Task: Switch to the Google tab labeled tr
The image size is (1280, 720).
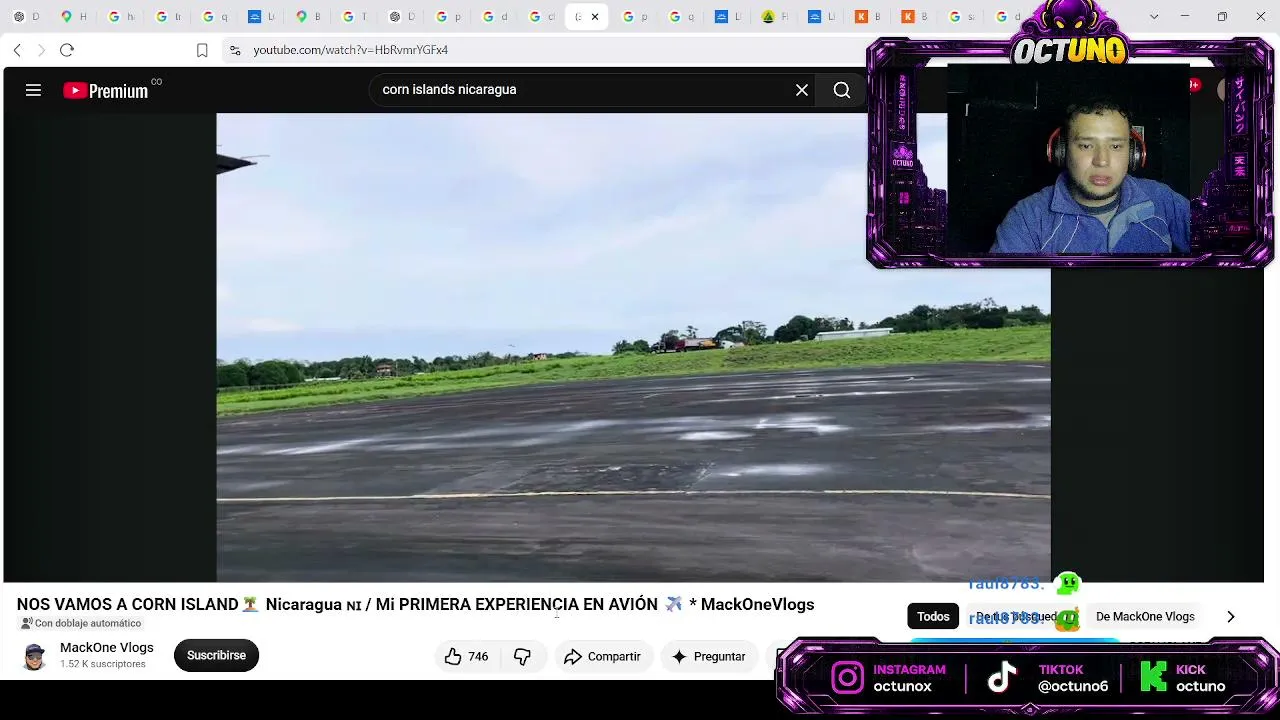Action: [168, 17]
